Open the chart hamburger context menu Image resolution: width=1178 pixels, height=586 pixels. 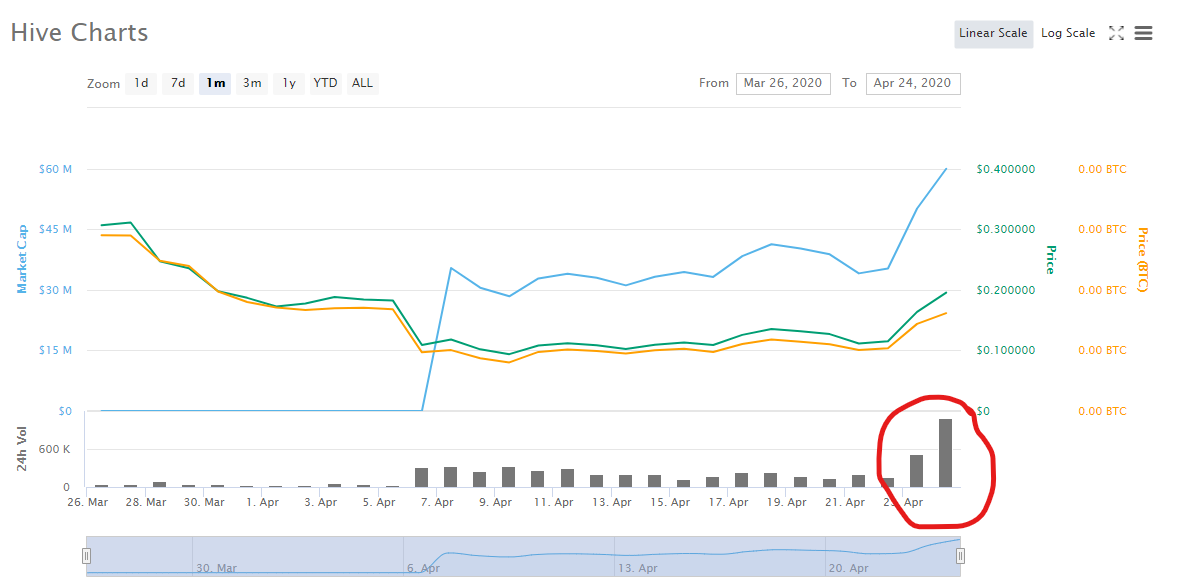pyautogui.click(x=1144, y=33)
